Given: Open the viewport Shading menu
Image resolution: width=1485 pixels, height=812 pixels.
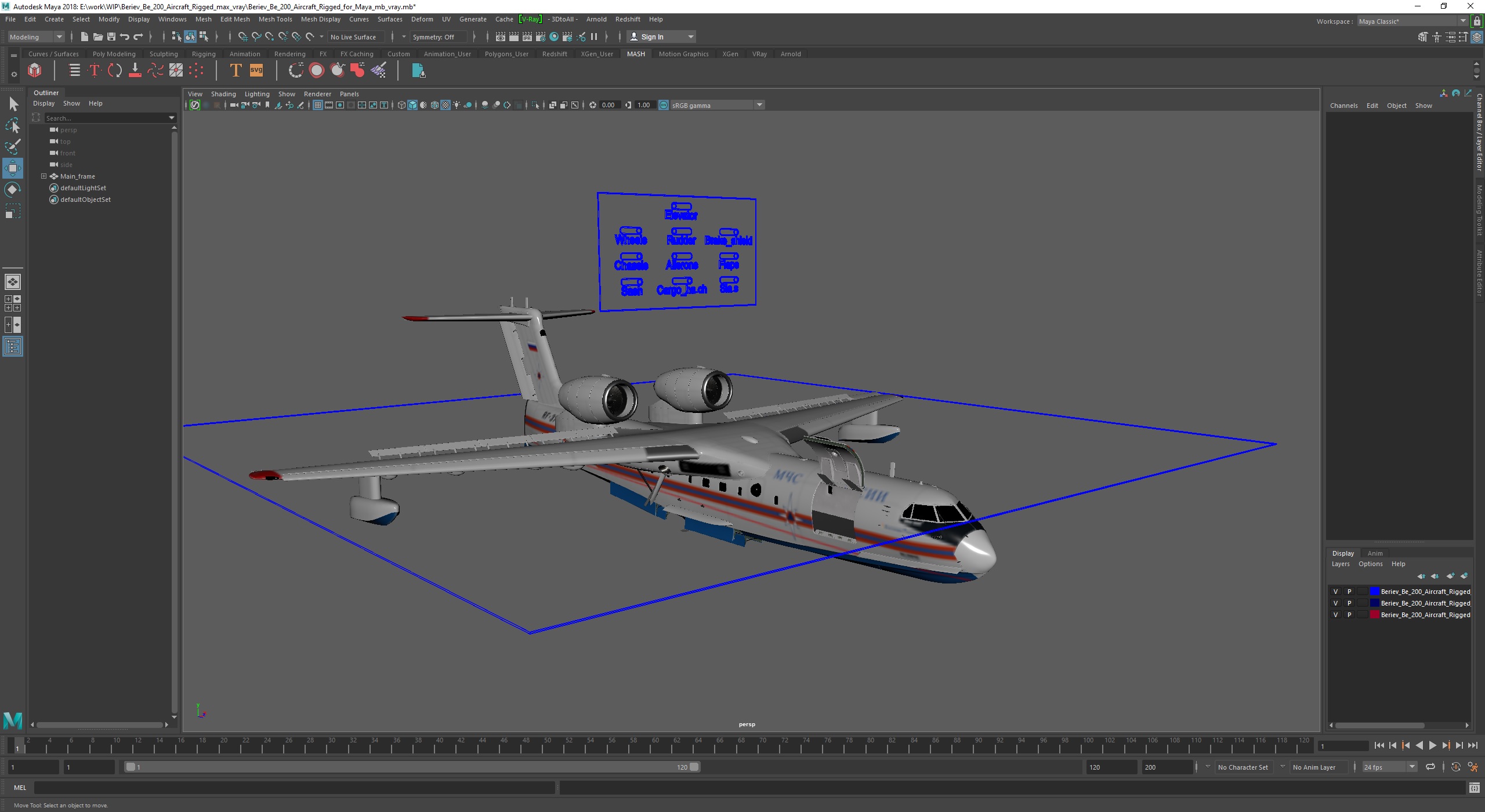Looking at the screenshot, I should (x=223, y=94).
